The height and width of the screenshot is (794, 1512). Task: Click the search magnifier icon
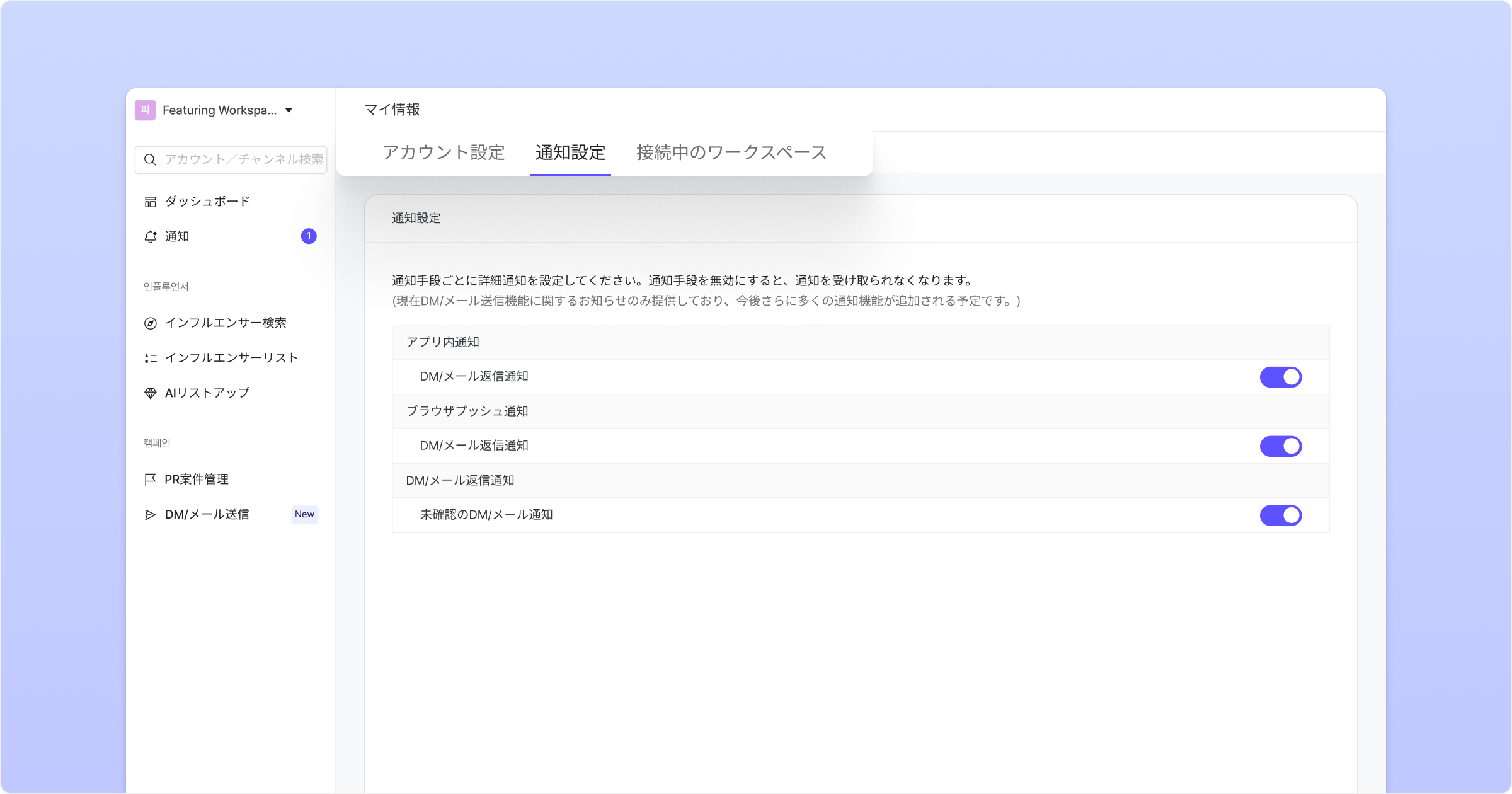pos(150,159)
